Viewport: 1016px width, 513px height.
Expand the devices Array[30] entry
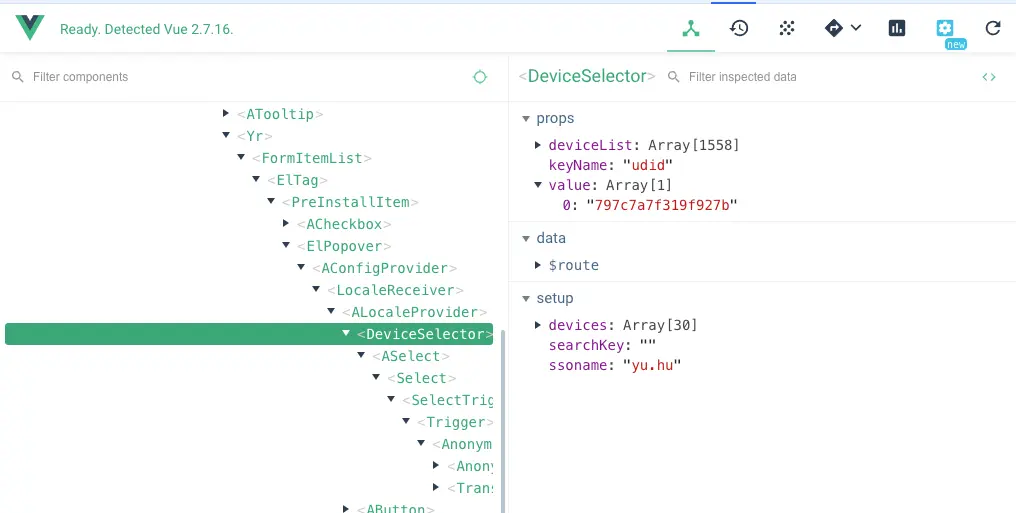point(539,325)
